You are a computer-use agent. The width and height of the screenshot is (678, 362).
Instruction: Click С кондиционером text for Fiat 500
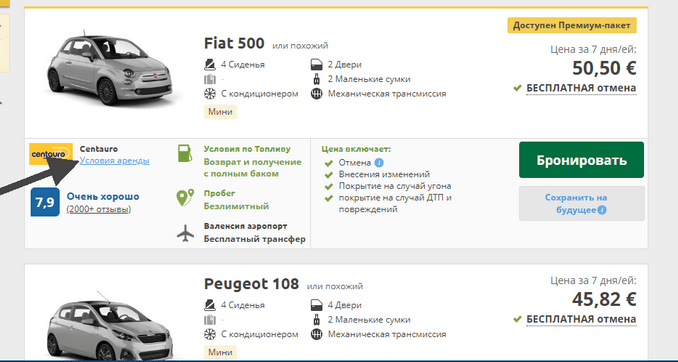(x=259, y=93)
